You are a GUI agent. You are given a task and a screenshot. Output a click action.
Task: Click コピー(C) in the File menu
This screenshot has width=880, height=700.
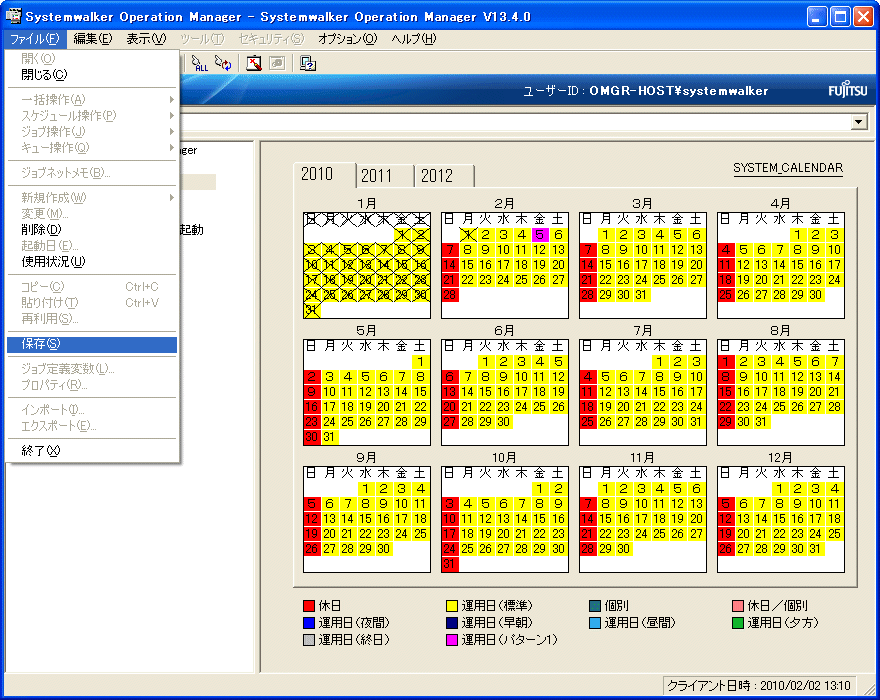pos(92,287)
